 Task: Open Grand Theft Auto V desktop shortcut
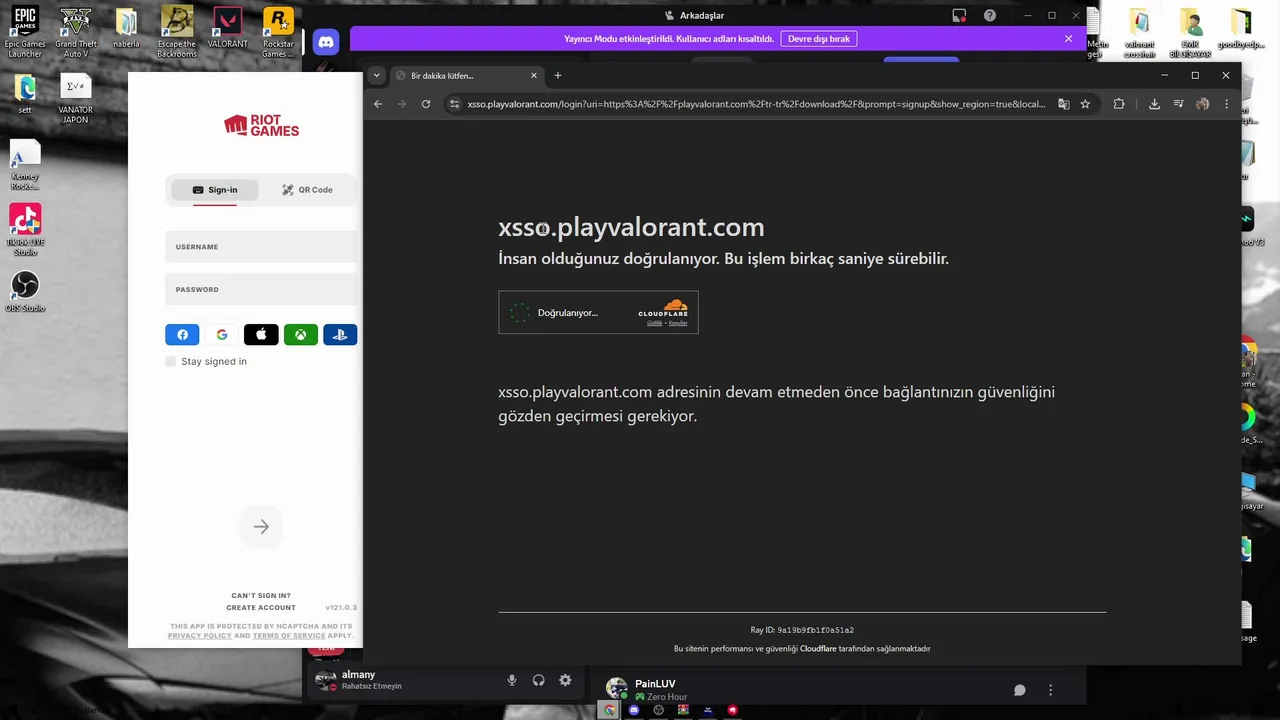point(76,32)
